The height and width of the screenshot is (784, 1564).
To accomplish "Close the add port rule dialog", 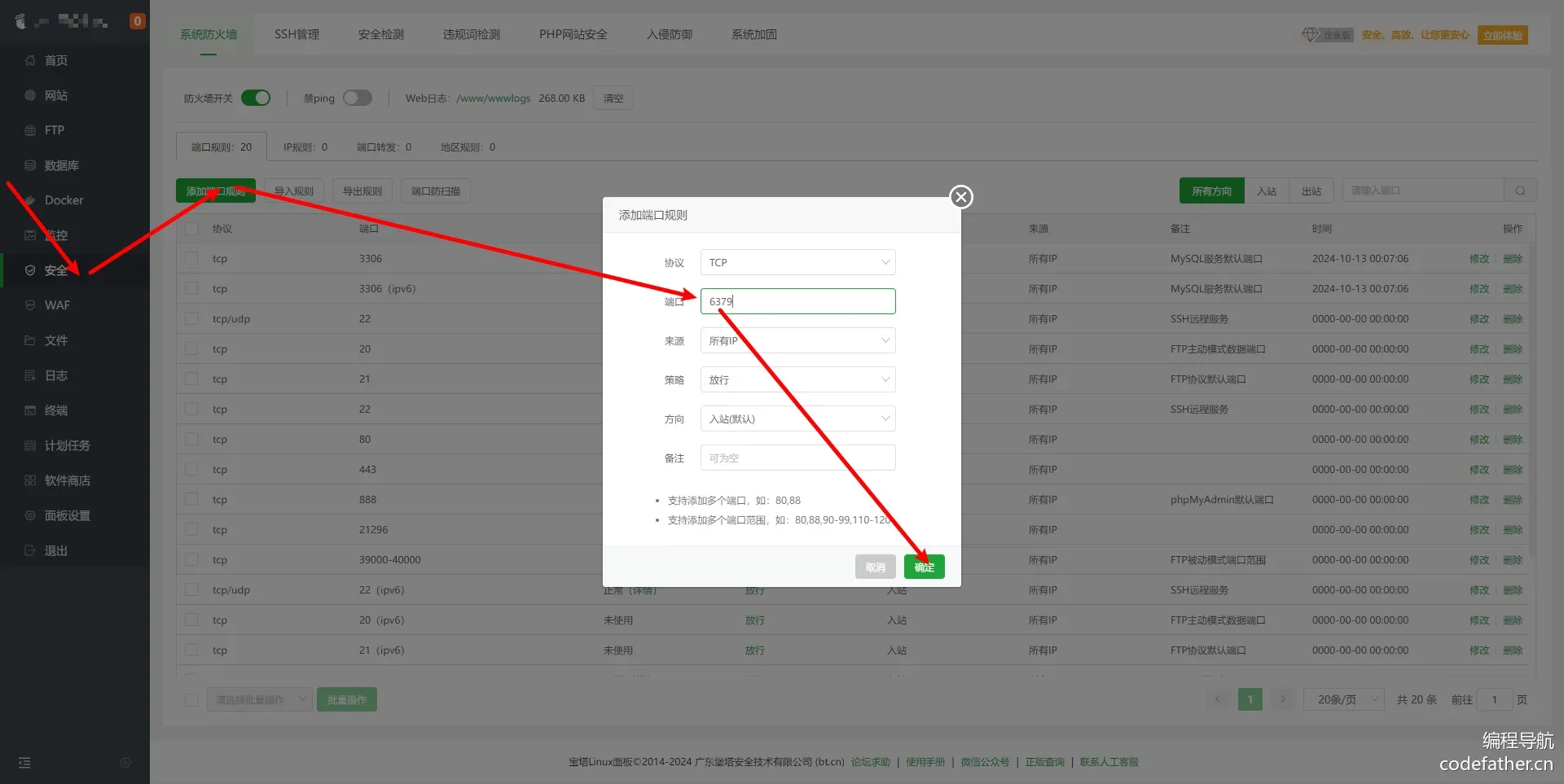I will [x=961, y=197].
